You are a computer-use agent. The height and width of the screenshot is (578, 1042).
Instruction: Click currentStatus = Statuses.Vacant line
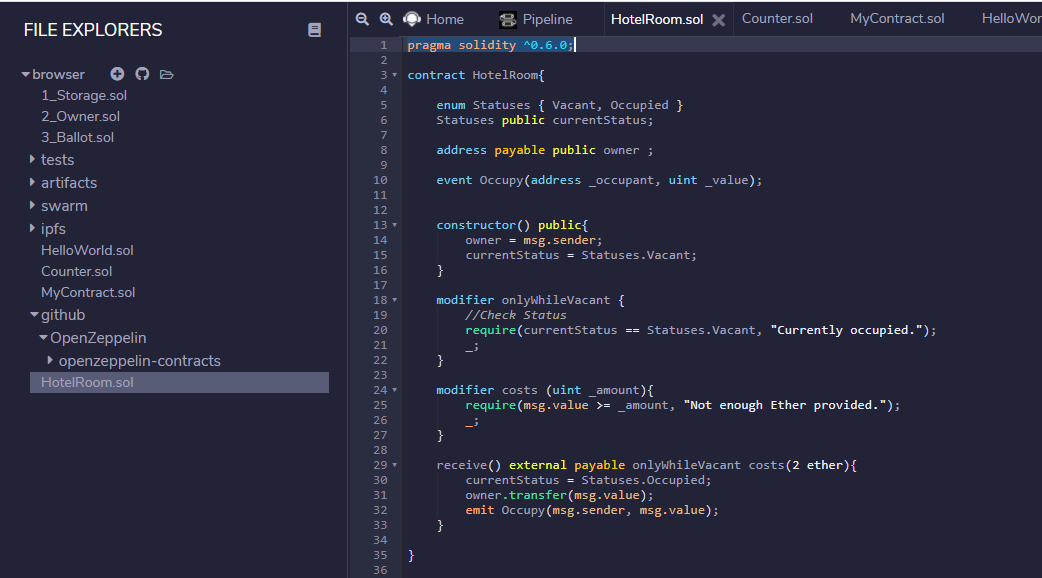click(x=581, y=255)
